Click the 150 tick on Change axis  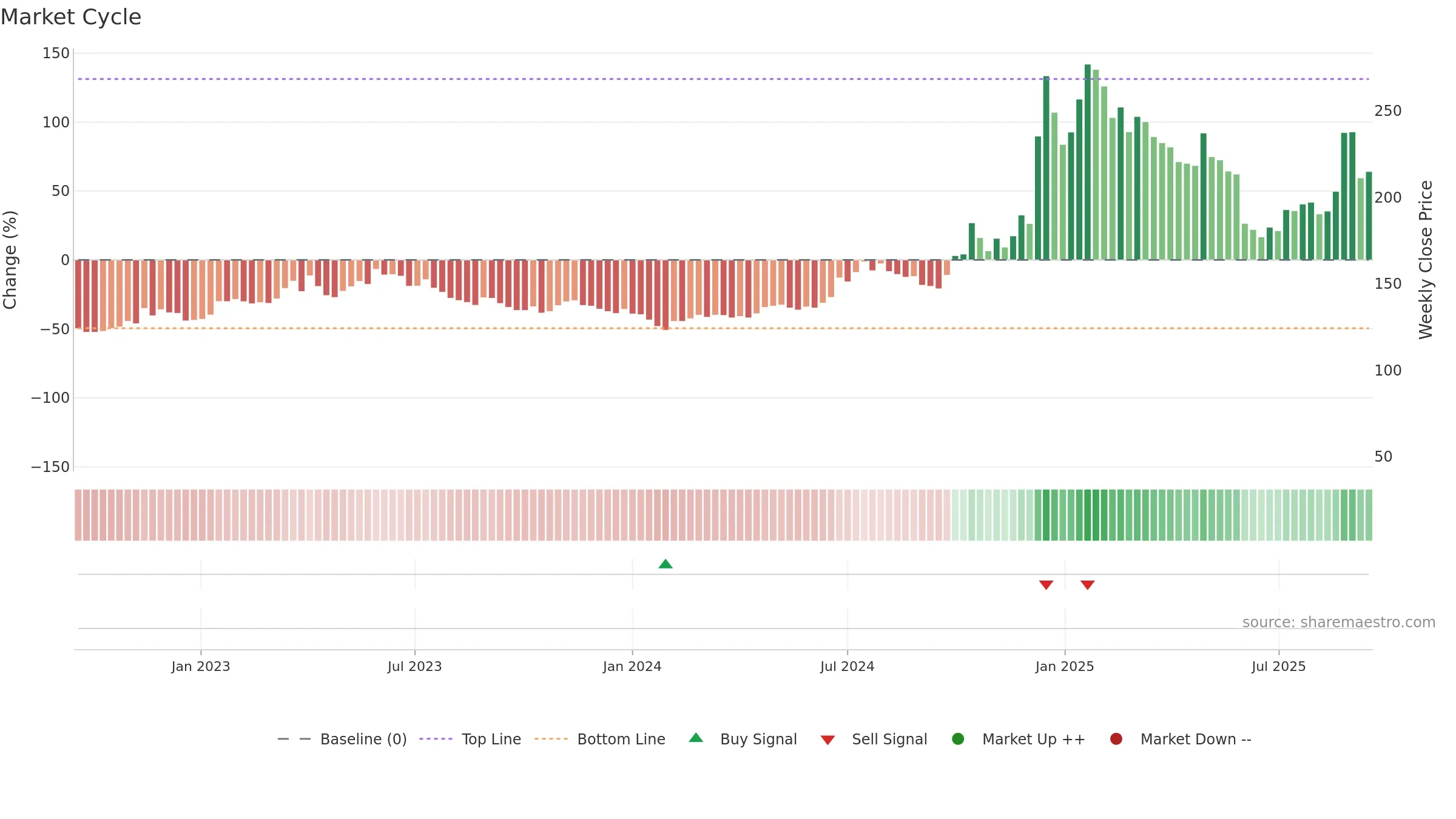coord(56,53)
